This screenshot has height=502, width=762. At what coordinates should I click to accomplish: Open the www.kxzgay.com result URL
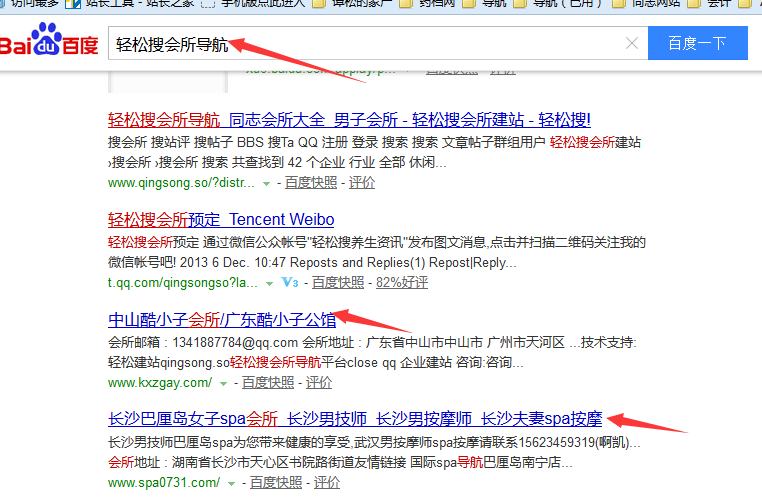click(160, 383)
